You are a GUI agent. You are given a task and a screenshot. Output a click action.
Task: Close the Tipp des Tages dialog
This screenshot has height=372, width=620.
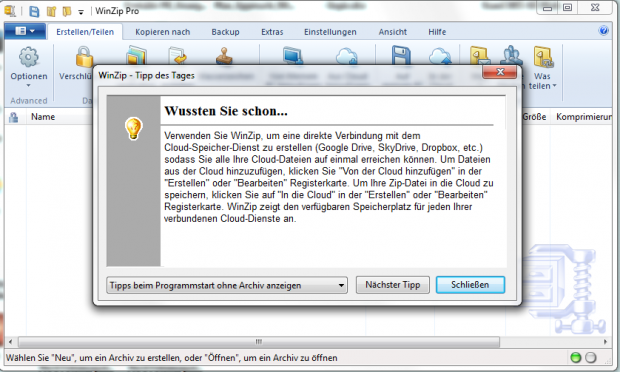click(500, 72)
